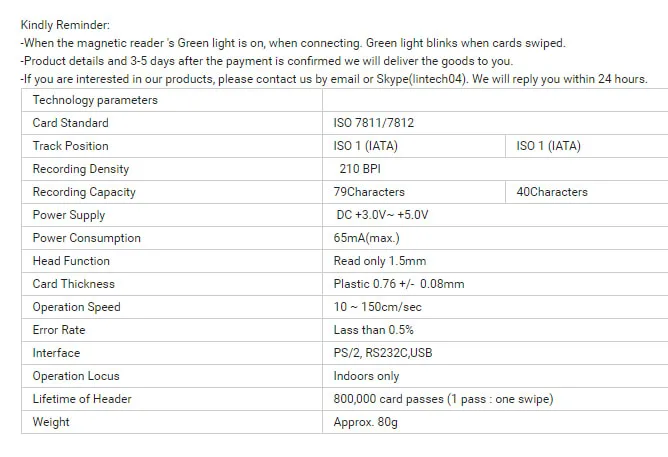Click the Technology parameters header cell
This screenshot has width=668, height=457.
tap(172, 100)
